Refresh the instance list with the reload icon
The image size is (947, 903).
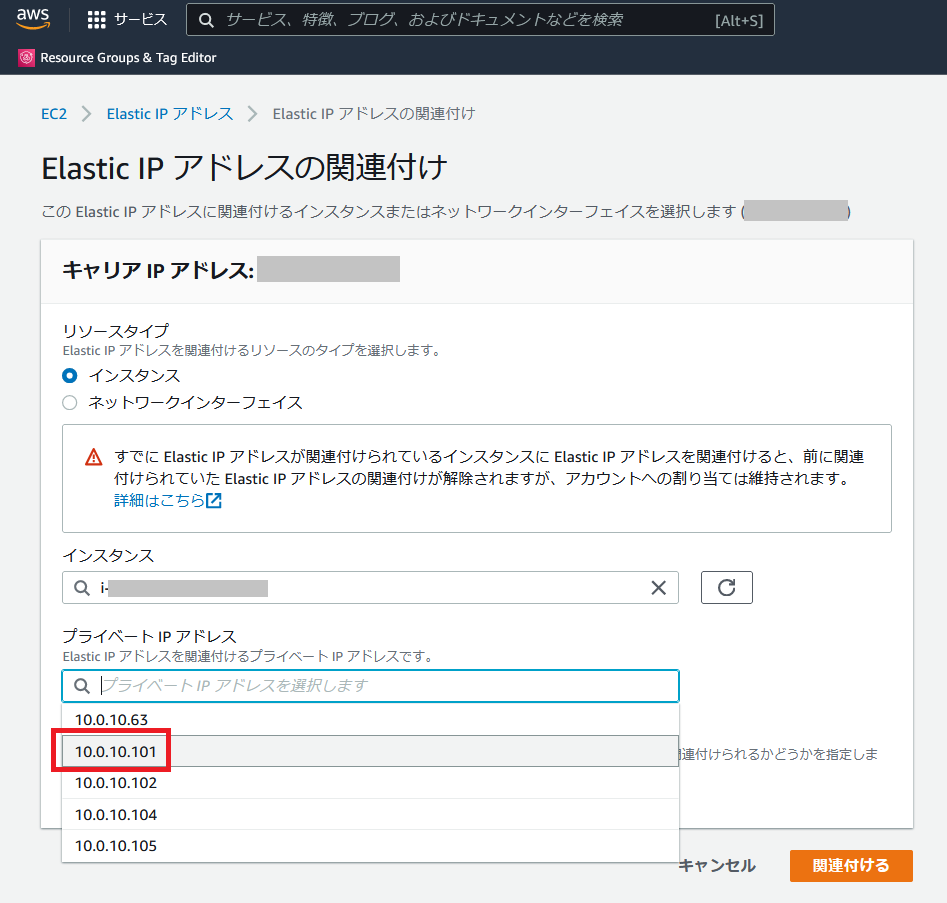pos(726,587)
